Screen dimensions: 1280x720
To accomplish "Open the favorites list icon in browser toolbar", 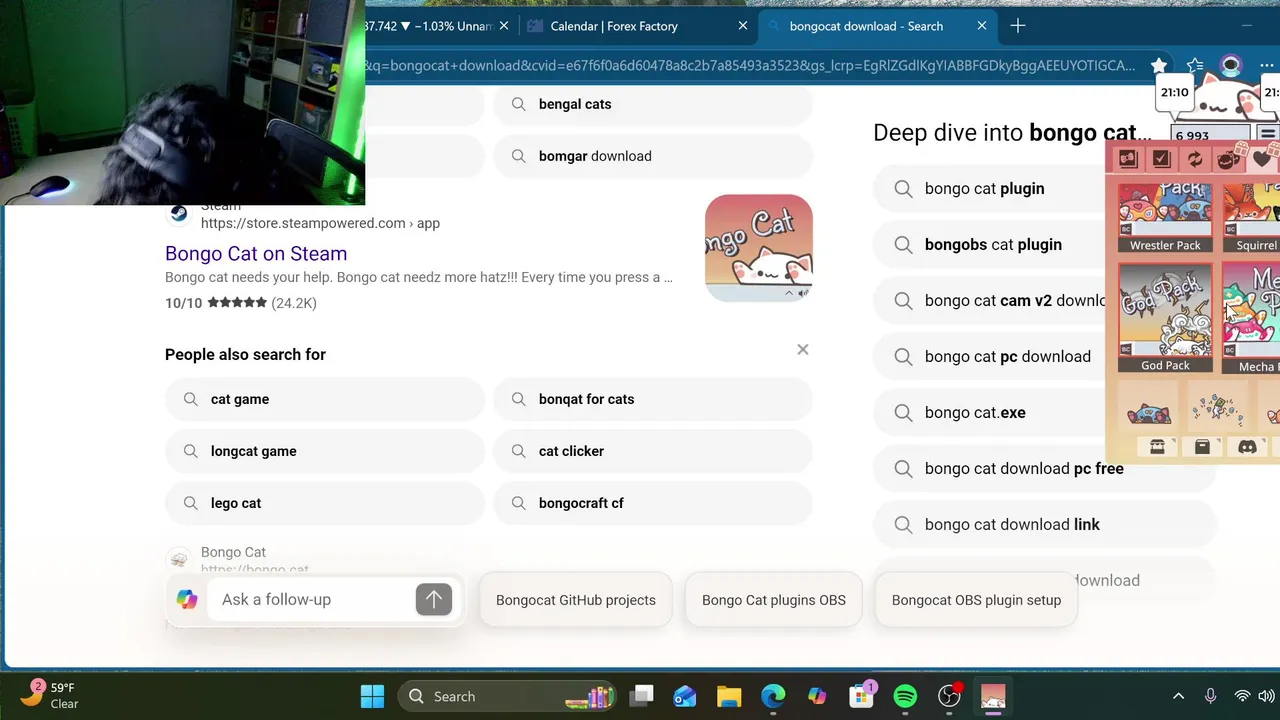I will 1195,65.
